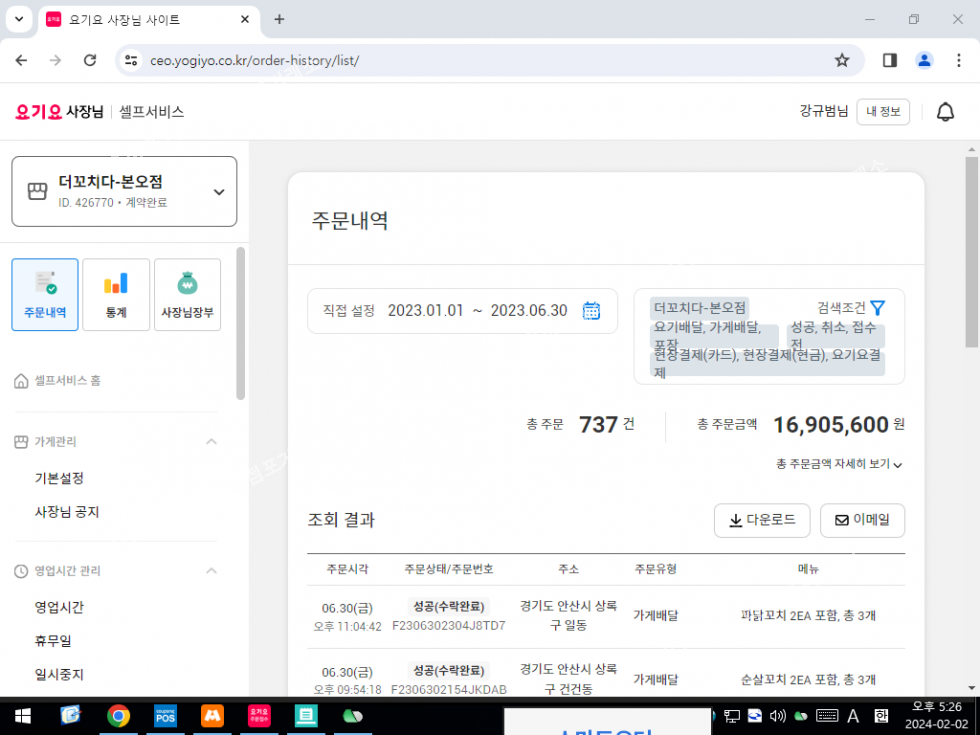
Task: Open the 요기요 주문접수 taskbar app
Action: (259, 716)
